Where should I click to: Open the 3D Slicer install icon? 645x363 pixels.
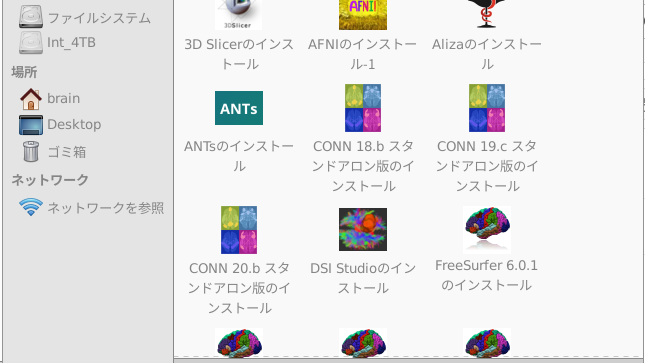coord(238,15)
